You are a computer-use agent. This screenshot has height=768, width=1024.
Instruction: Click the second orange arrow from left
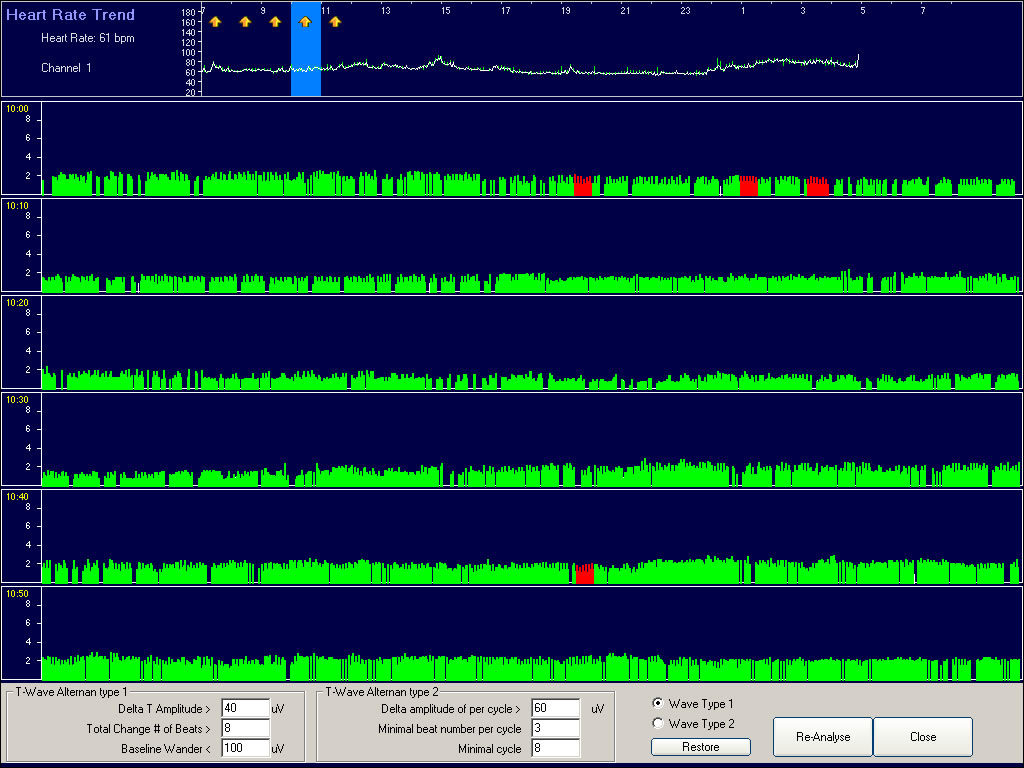tap(245, 21)
